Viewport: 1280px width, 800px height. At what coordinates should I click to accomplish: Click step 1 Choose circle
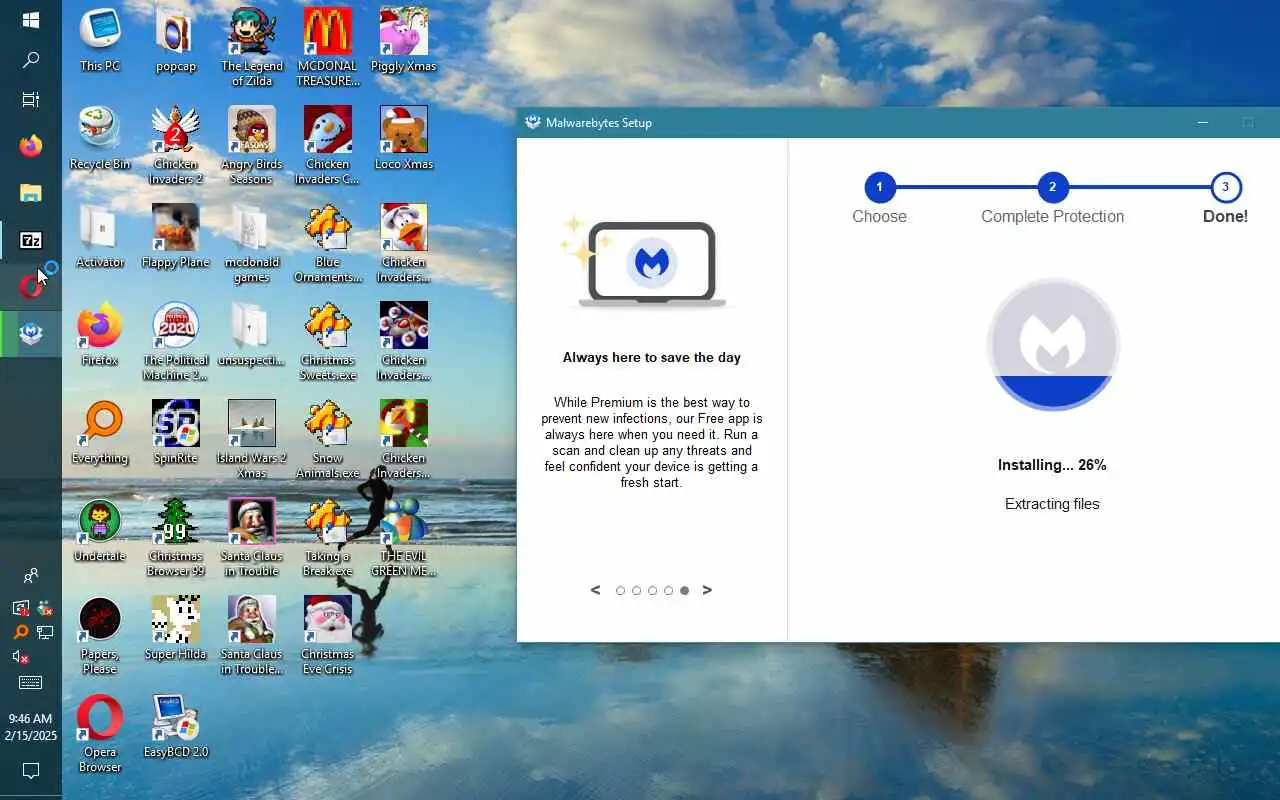(880, 187)
